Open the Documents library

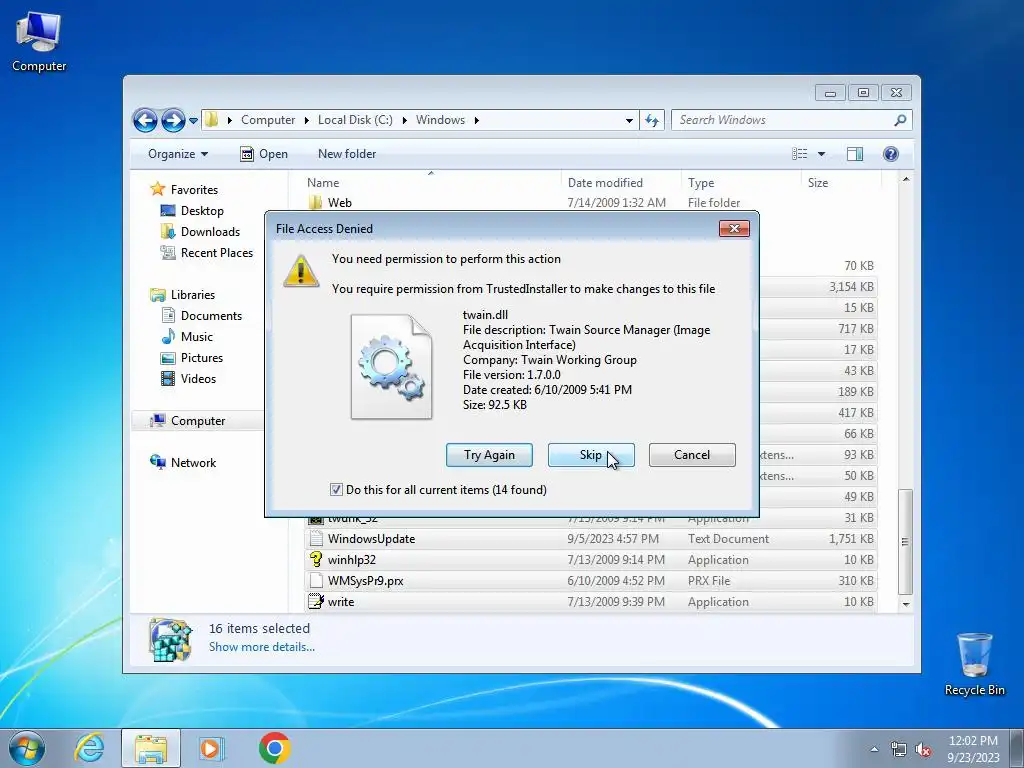tap(211, 316)
